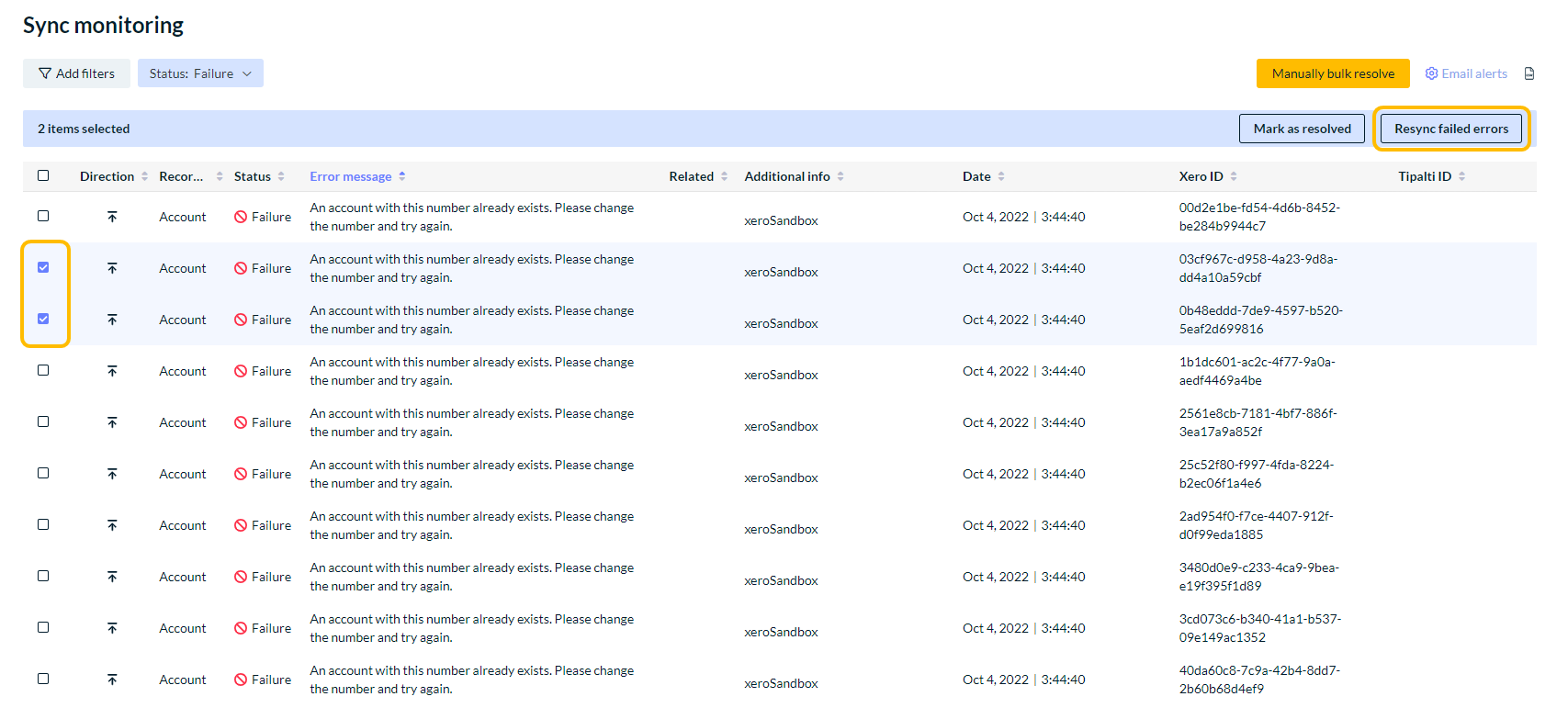Click sort arrows beside Xero ID header
1568x719 pixels.
coord(1234,176)
